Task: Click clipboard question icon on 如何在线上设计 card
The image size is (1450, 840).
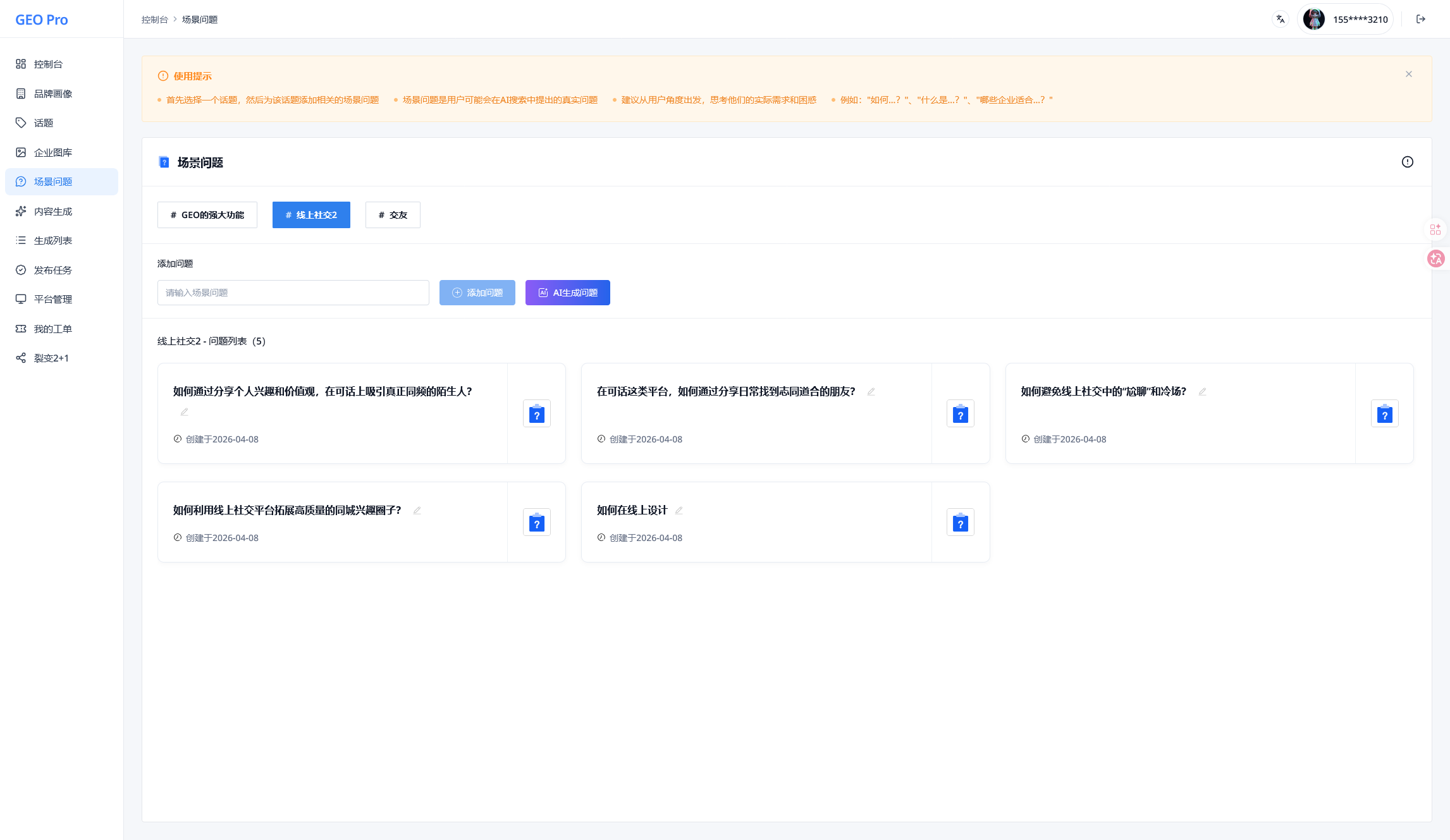Action: 961,522
